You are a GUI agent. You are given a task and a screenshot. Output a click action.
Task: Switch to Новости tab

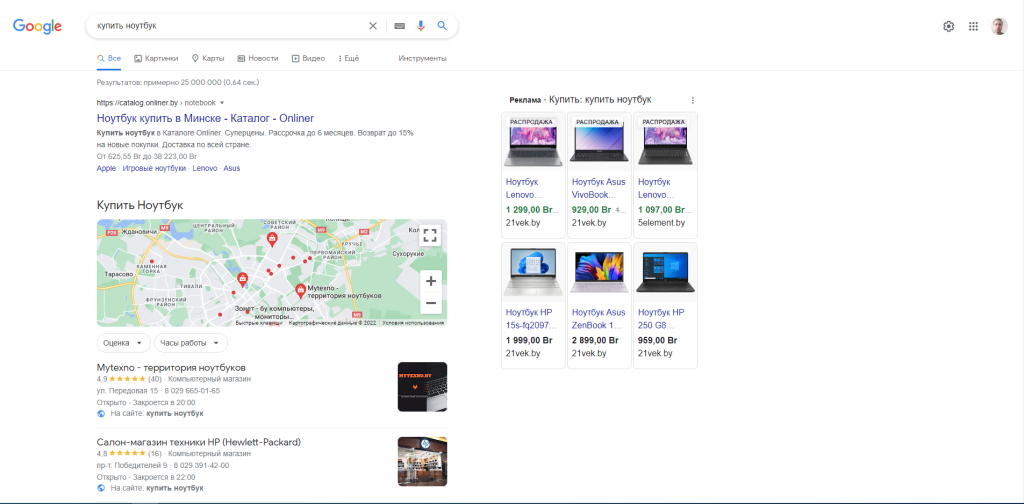(x=258, y=58)
